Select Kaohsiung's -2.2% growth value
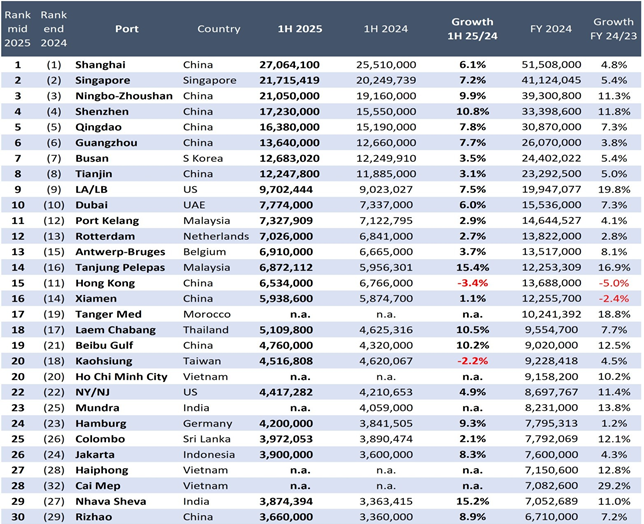This screenshot has width=644, height=524. (472, 361)
